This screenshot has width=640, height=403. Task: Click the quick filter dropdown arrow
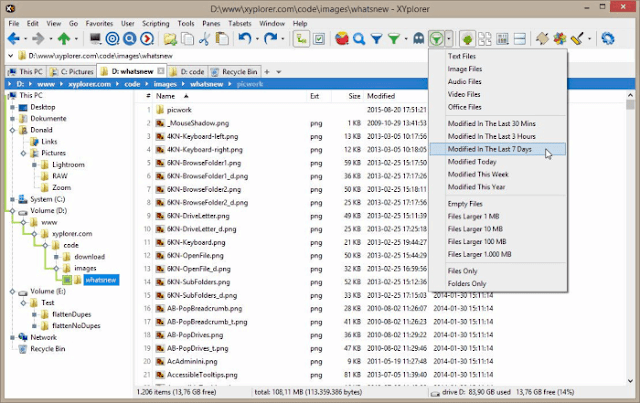[x=449, y=39]
